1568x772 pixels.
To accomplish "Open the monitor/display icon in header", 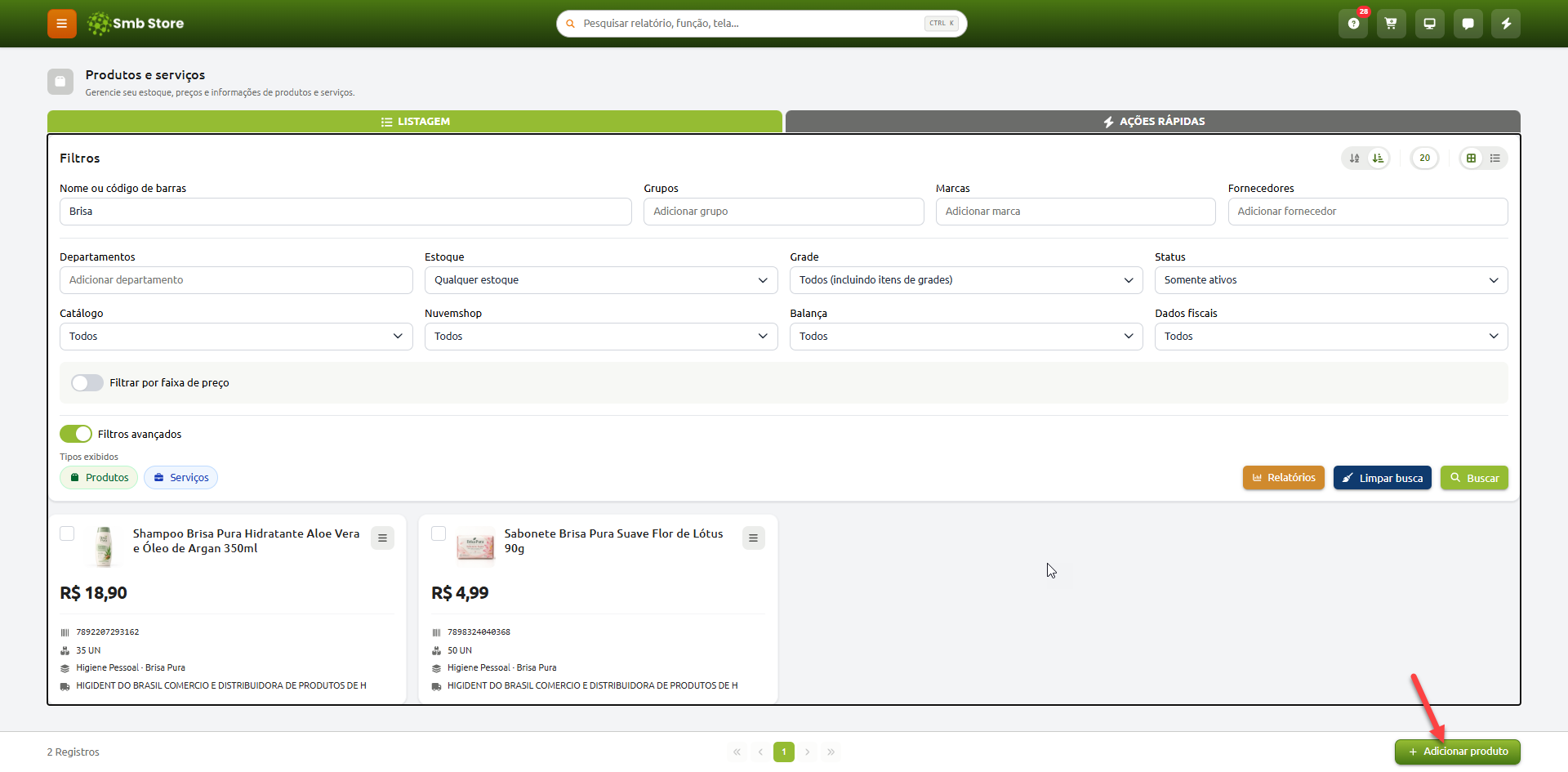I will [x=1429, y=24].
